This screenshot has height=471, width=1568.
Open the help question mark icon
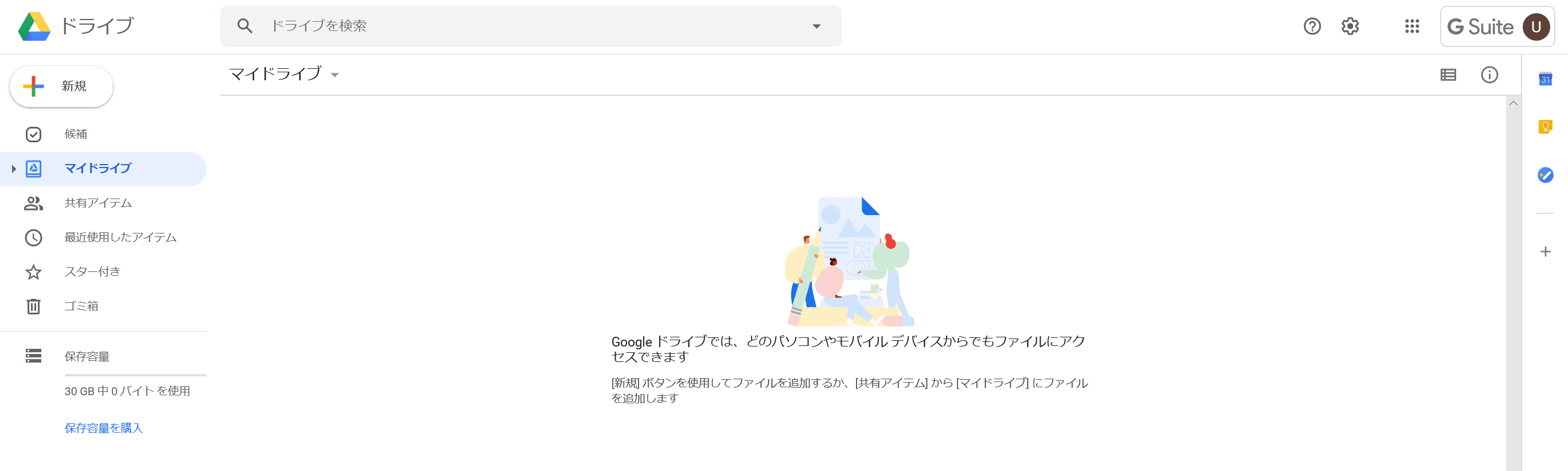coord(1312,26)
